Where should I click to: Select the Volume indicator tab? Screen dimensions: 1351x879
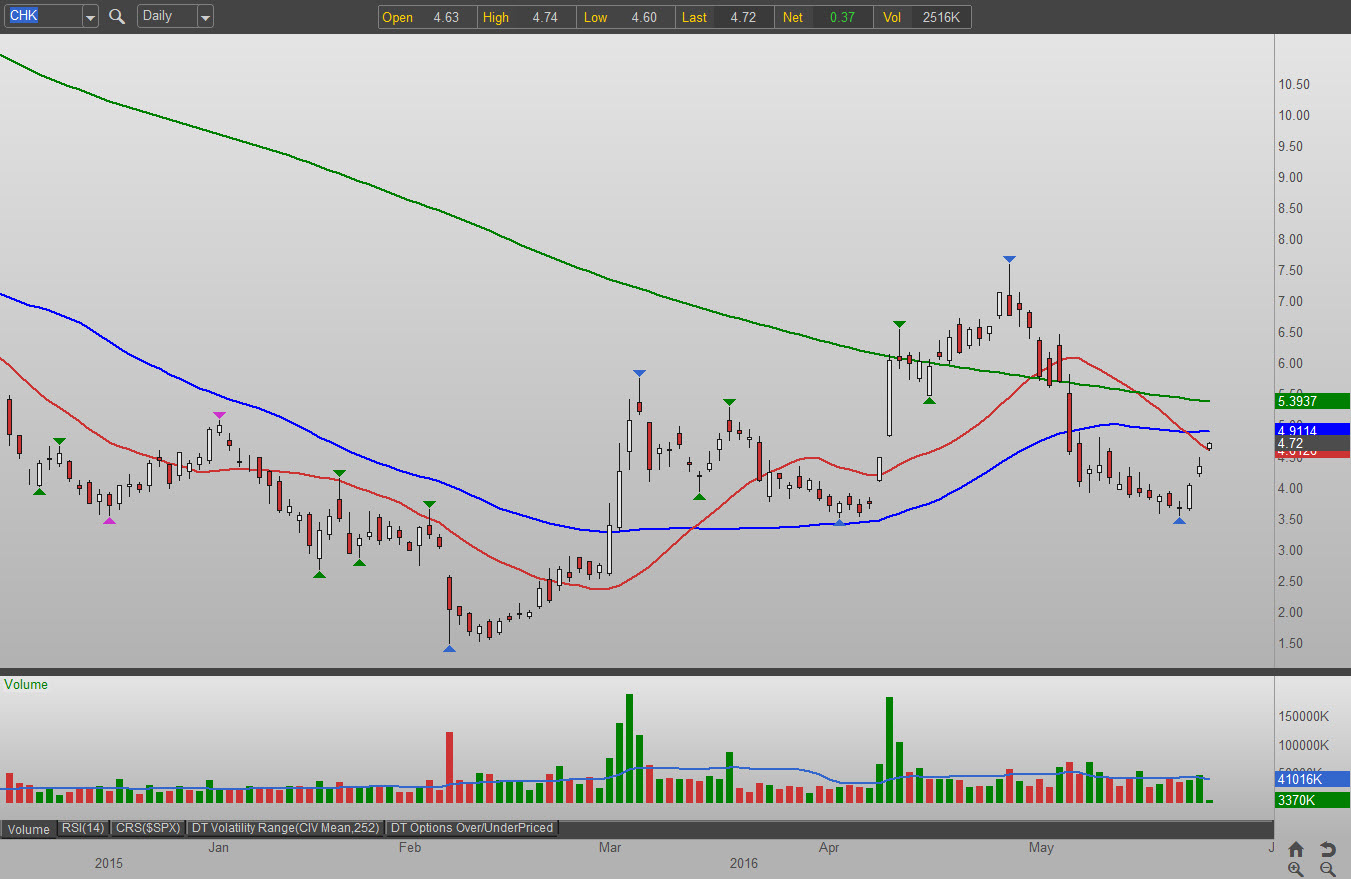click(x=29, y=828)
